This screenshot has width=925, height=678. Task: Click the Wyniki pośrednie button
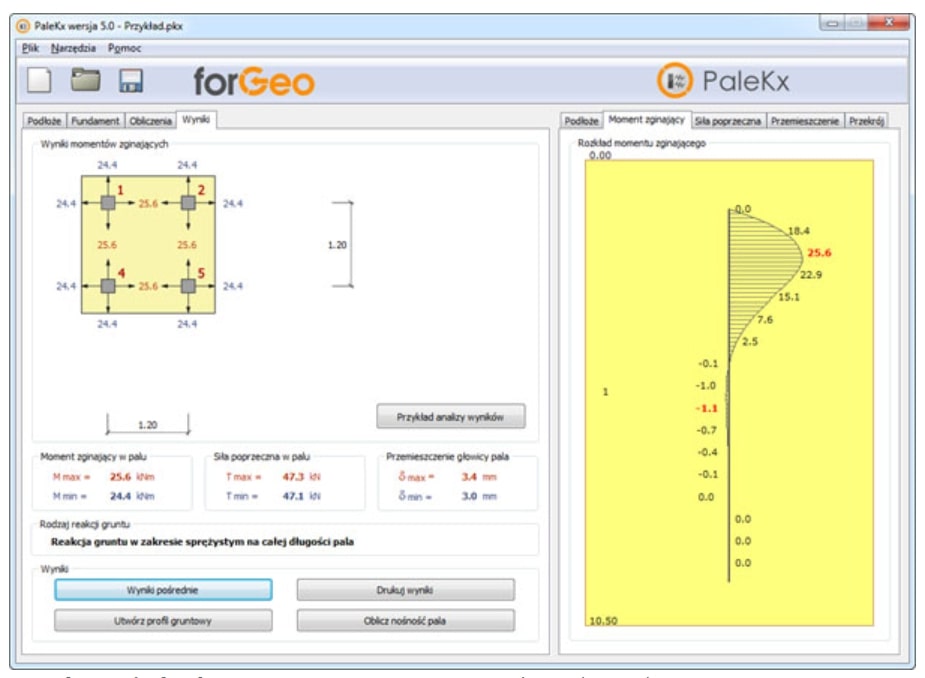163,590
